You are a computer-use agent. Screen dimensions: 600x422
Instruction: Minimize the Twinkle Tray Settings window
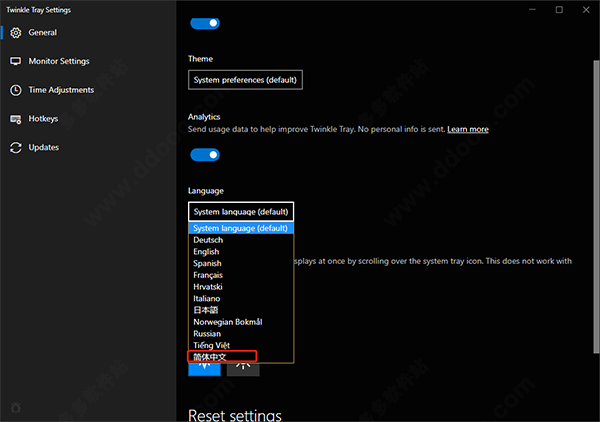532,10
